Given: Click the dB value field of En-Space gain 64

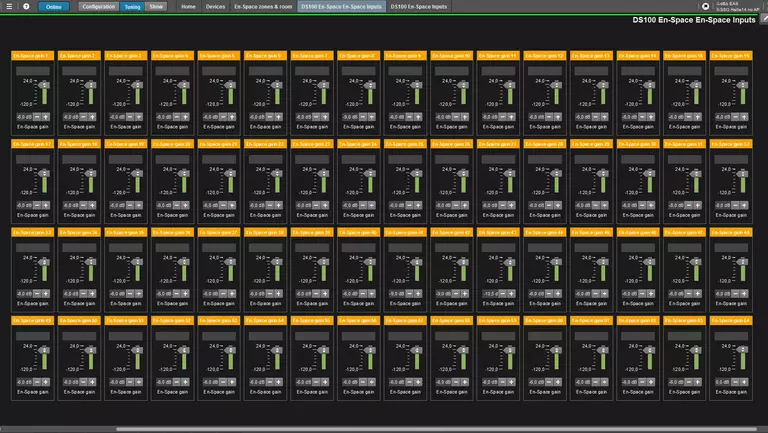Looking at the screenshot, I should 723,382.
